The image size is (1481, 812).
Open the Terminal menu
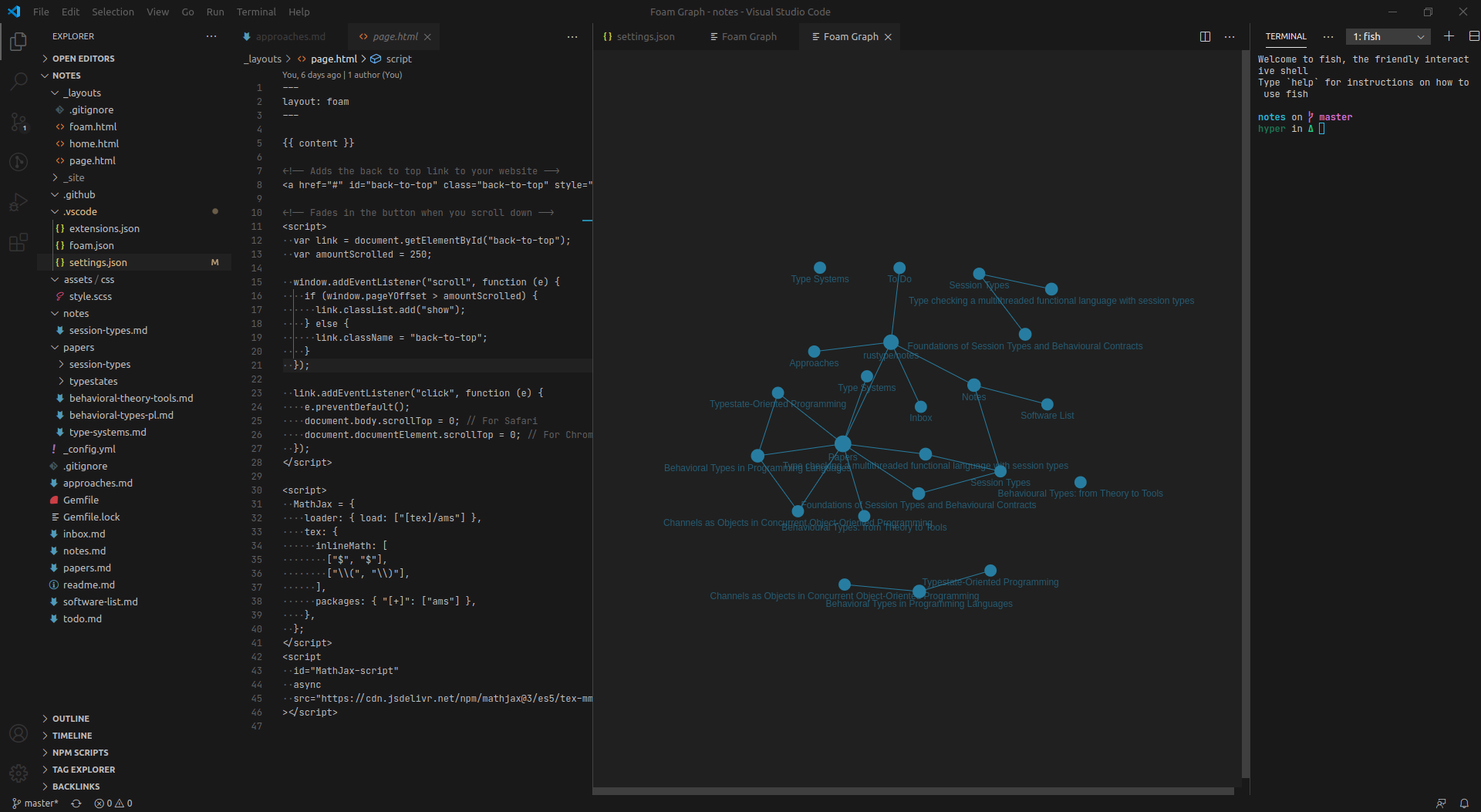pyautogui.click(x=255, y=12)
